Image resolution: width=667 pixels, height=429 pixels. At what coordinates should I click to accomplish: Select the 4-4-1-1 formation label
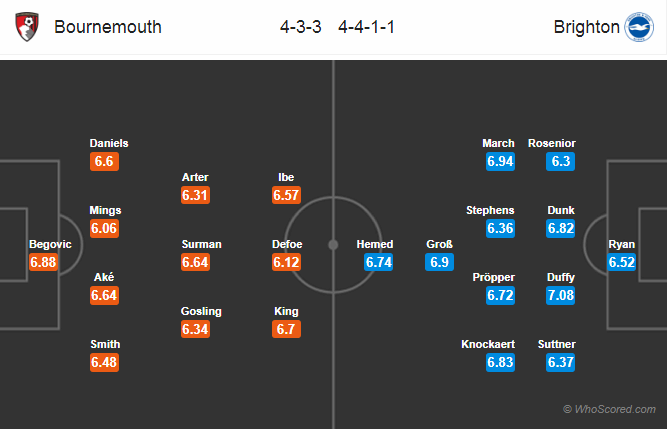366,27
